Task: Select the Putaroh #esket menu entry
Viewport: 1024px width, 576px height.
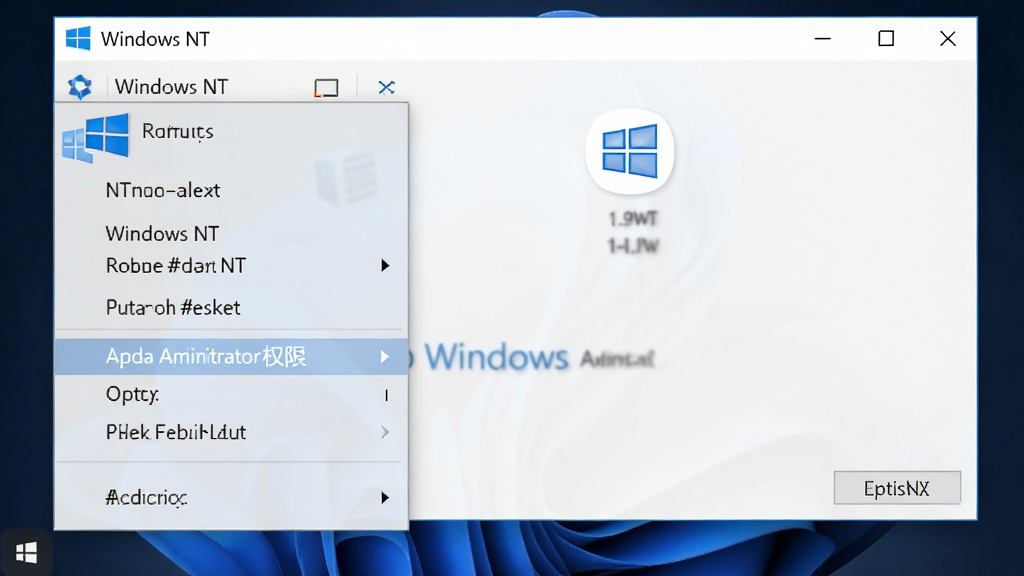Action: (231, 307)
